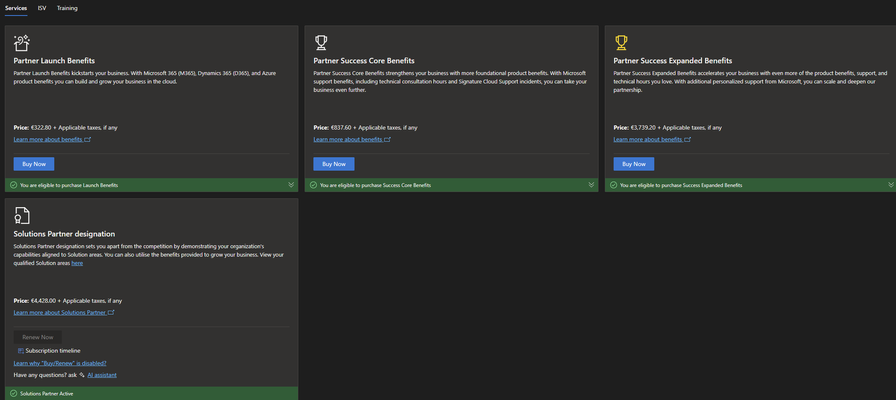
Task: Click the price €322.80 text
Action: click(41, 127)
